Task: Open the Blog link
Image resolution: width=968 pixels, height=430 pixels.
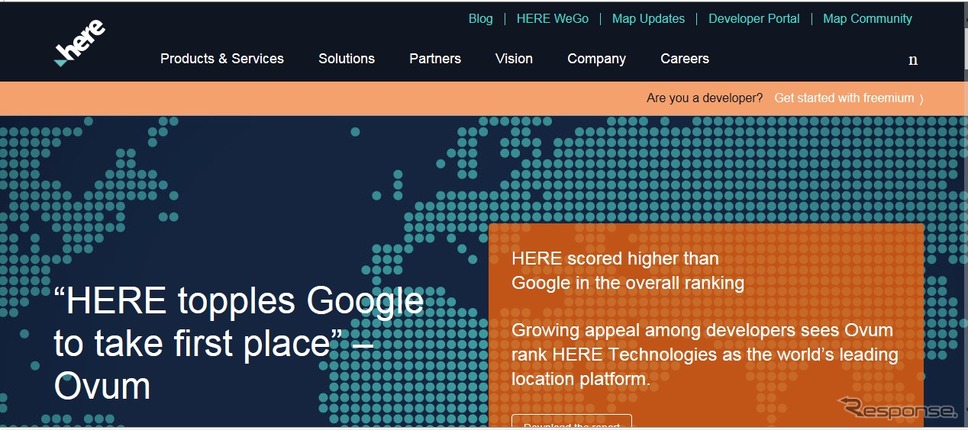Action: point(480,19)
